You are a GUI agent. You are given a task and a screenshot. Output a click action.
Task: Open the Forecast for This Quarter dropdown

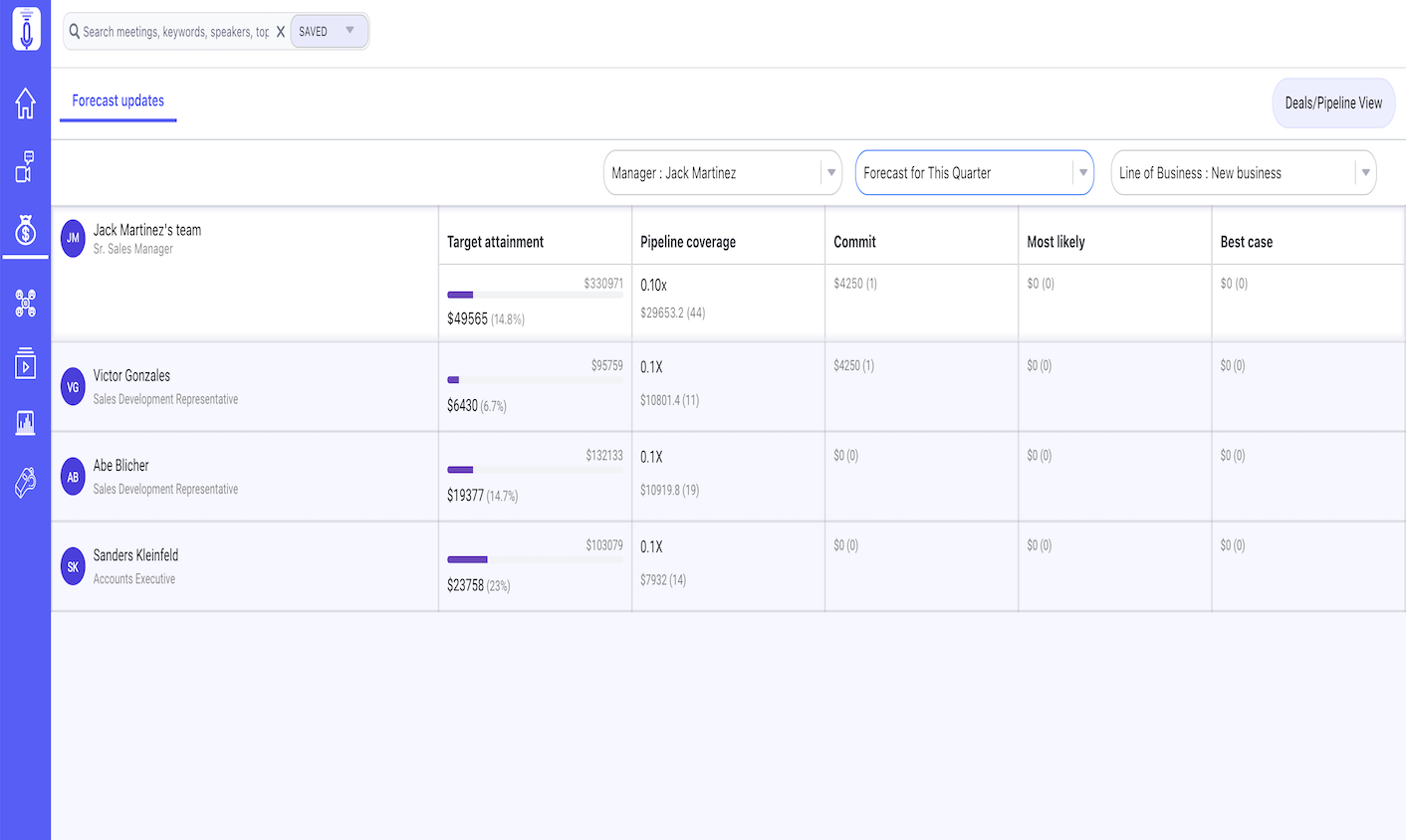[974, 173]
